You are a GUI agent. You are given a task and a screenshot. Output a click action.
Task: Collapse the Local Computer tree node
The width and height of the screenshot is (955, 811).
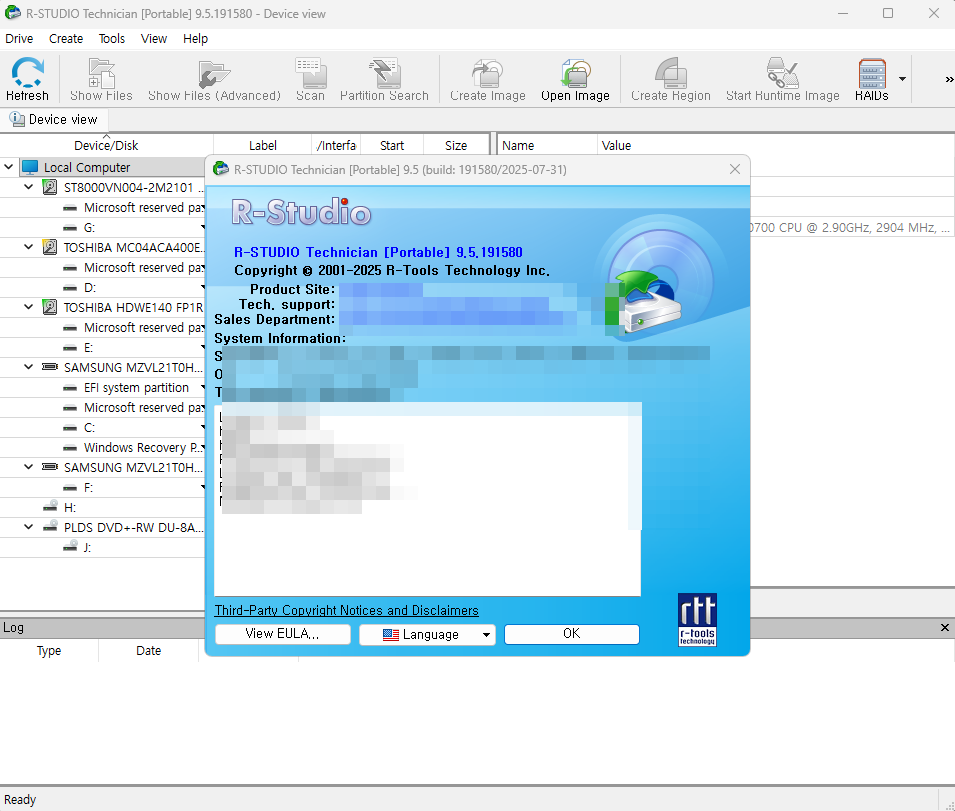pos(9,167)
